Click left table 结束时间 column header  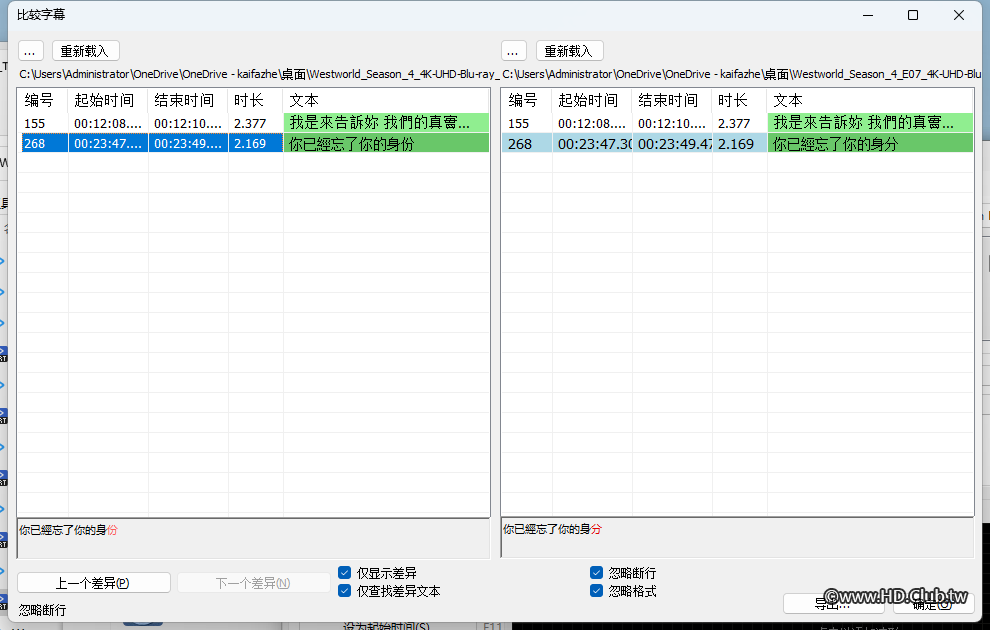[x=188, y=100]
